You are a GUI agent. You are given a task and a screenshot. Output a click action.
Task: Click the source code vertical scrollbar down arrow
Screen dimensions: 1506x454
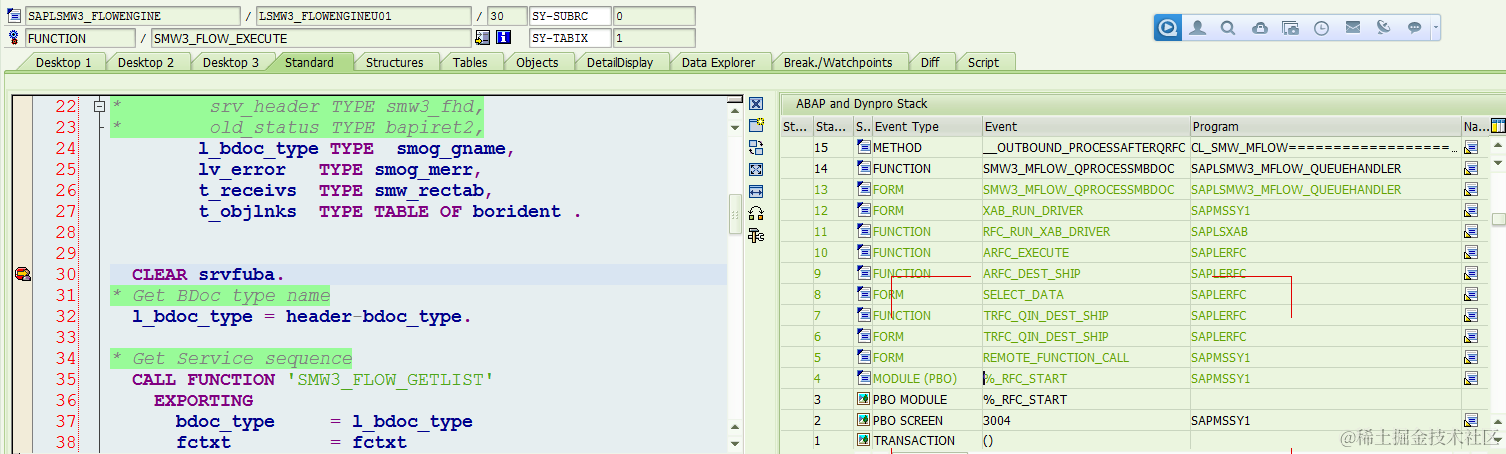tap(736, 444)
